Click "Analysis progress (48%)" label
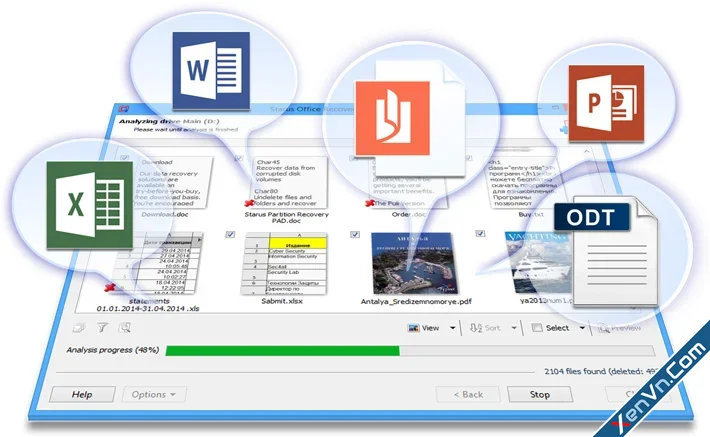This screenshot has width=710, height=437. click(113, 350)
